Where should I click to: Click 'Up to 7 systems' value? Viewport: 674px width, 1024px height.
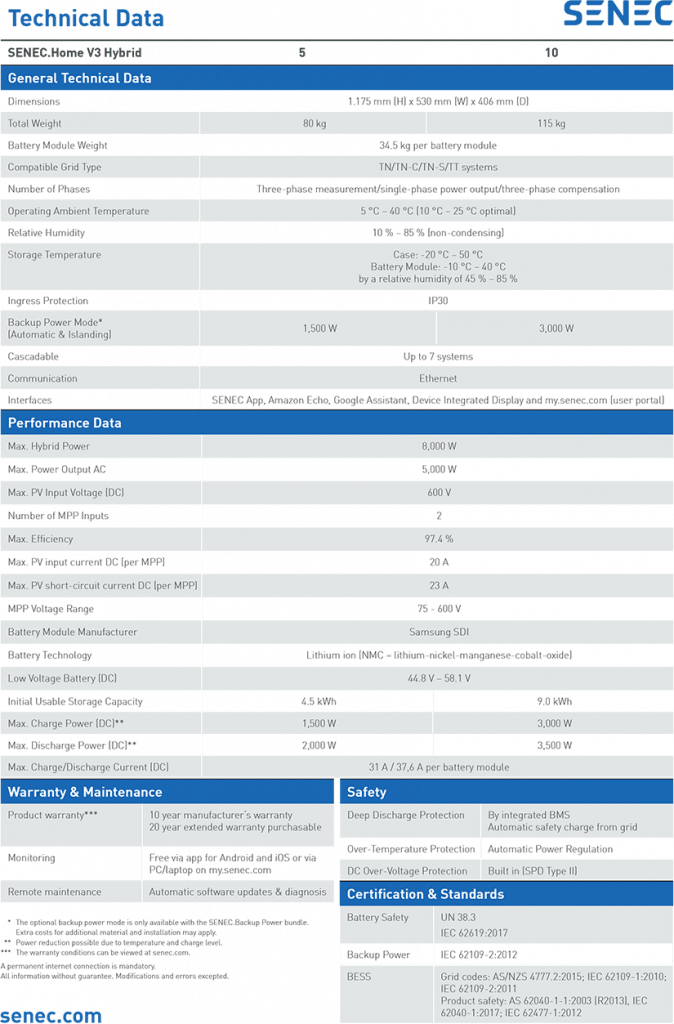(438, 357)
